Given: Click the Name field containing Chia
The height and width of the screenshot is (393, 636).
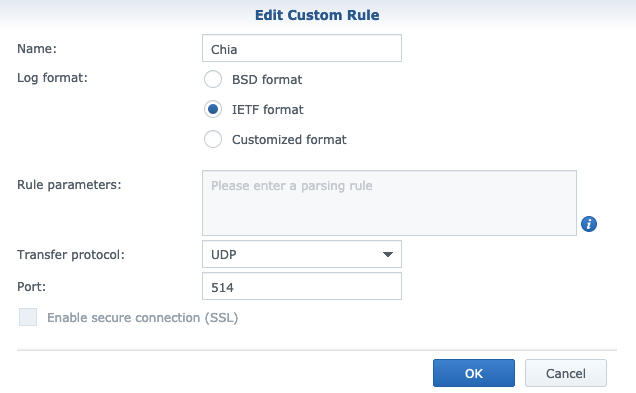Looking at the screenshot, I should [x=302, y=48].
